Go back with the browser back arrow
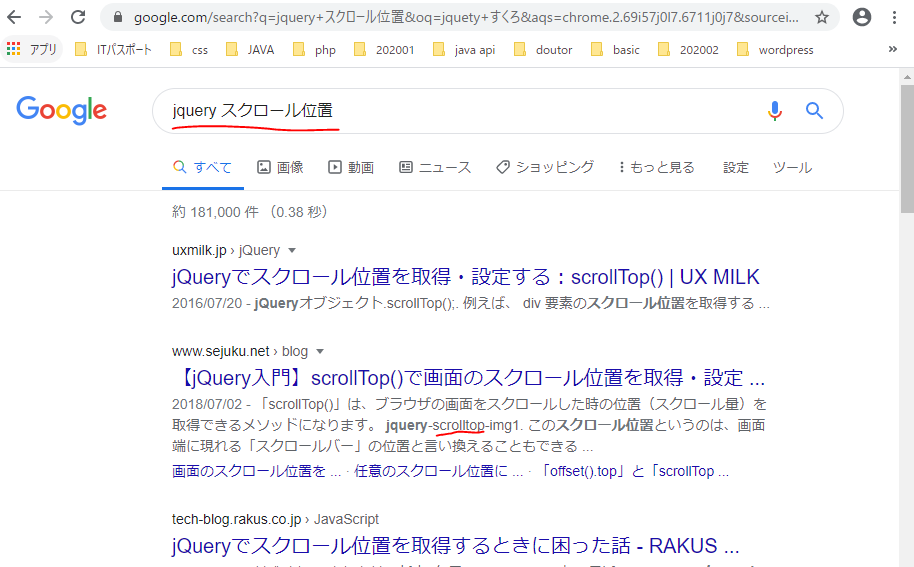The height and width of the screenshot is (567, 914). [14, 17]
